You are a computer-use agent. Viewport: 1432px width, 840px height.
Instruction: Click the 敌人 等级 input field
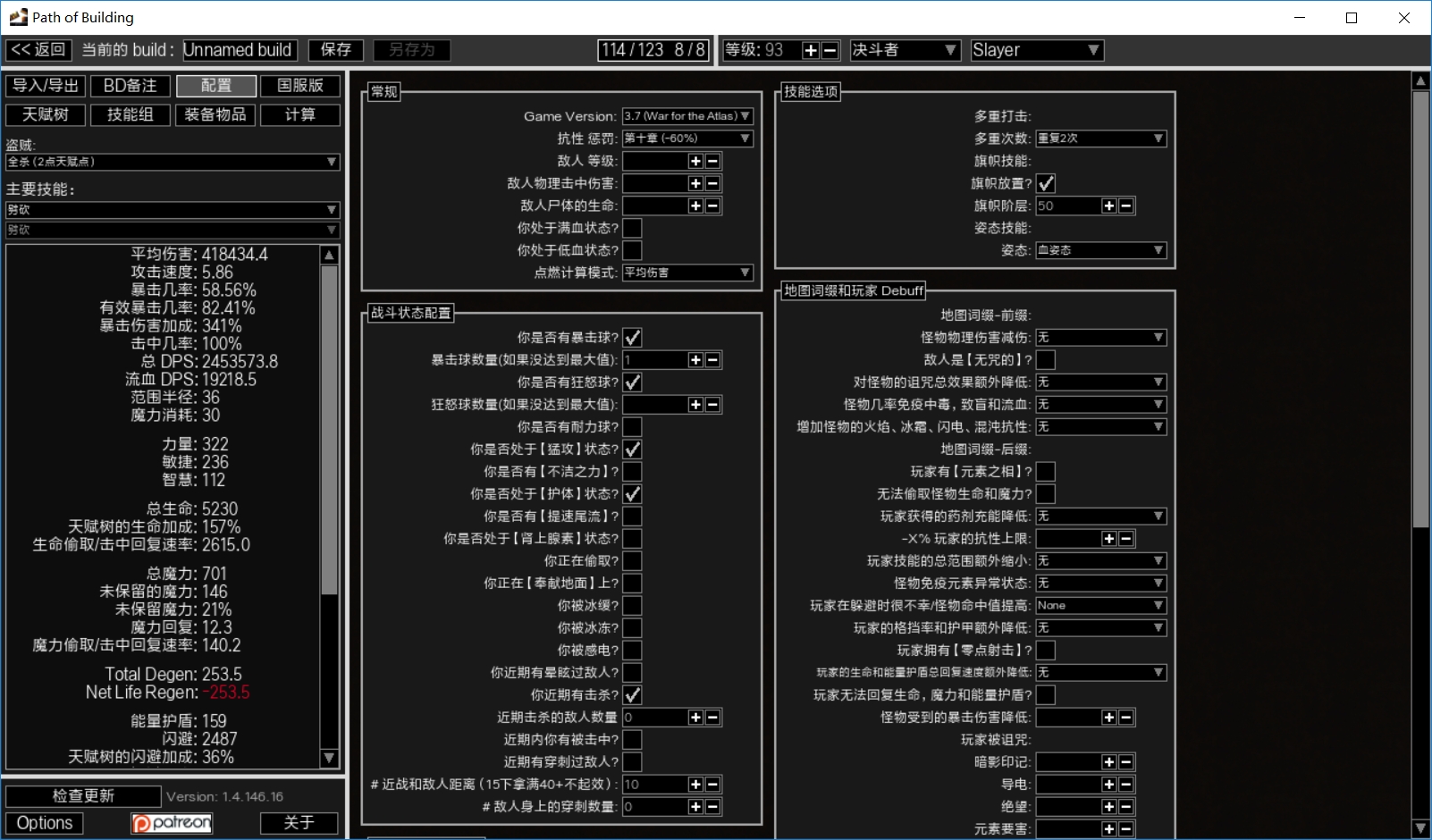(x=655, y=161)
